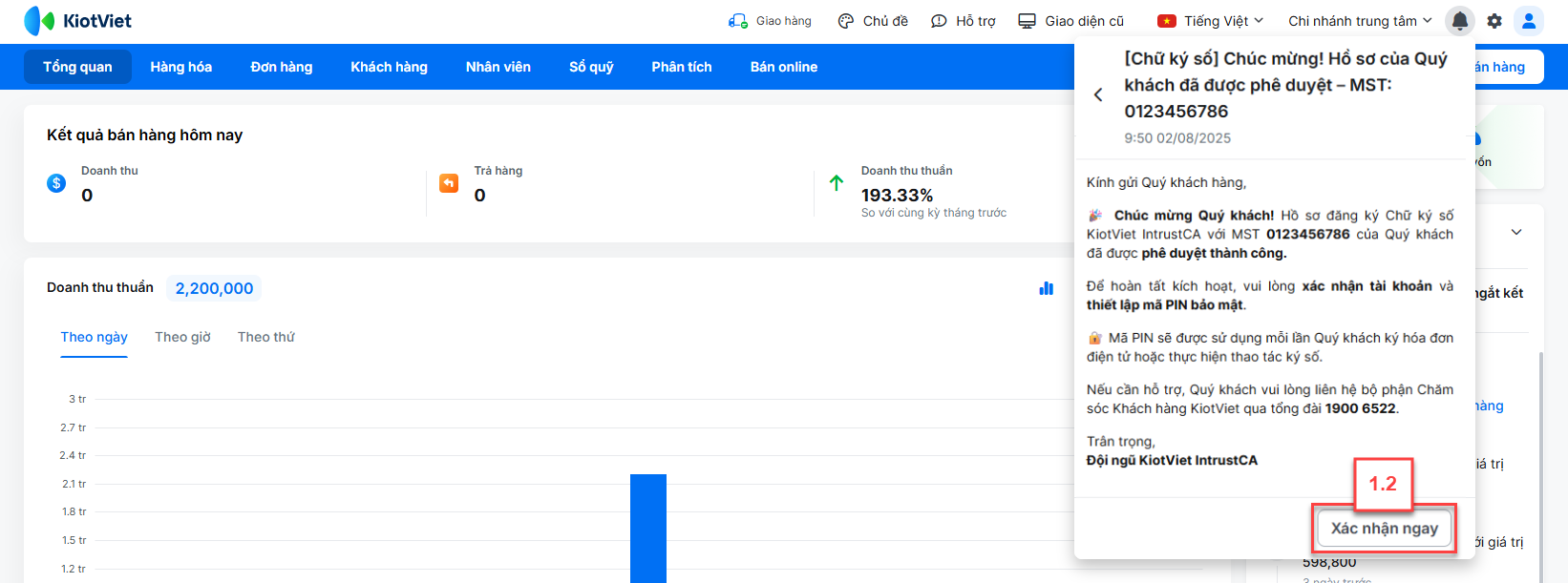The image size is (1568, 583).
Task: Click the Trả hàng value 0
Action: point(479,196)
